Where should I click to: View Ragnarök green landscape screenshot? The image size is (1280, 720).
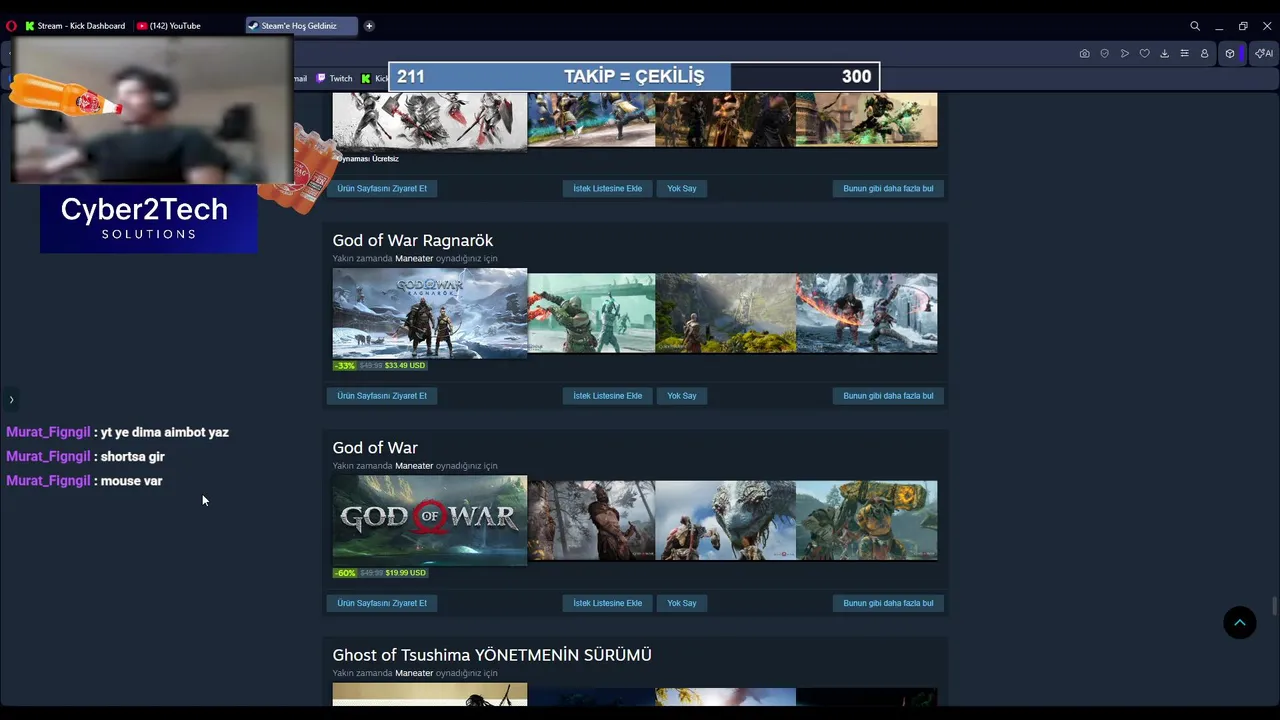(726, 313)
